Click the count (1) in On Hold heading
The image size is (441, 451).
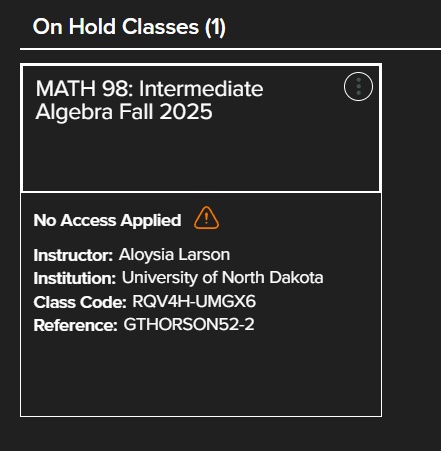(215, 27)
